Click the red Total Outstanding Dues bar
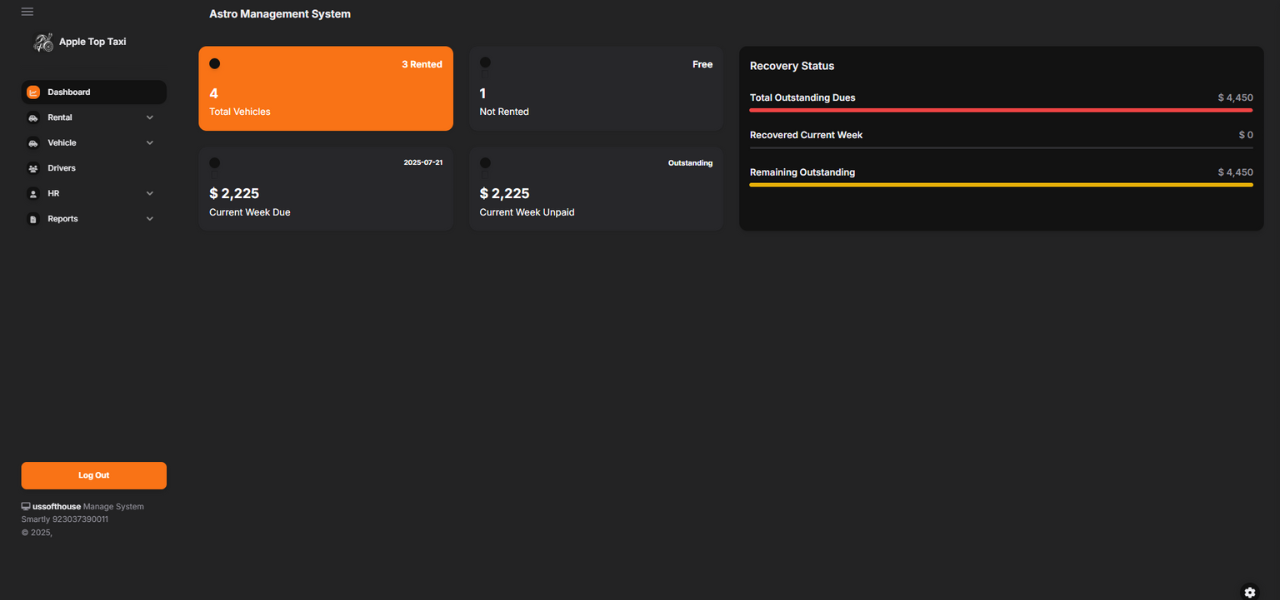This screenshot has height=600, width=1280. (1001, 110)
